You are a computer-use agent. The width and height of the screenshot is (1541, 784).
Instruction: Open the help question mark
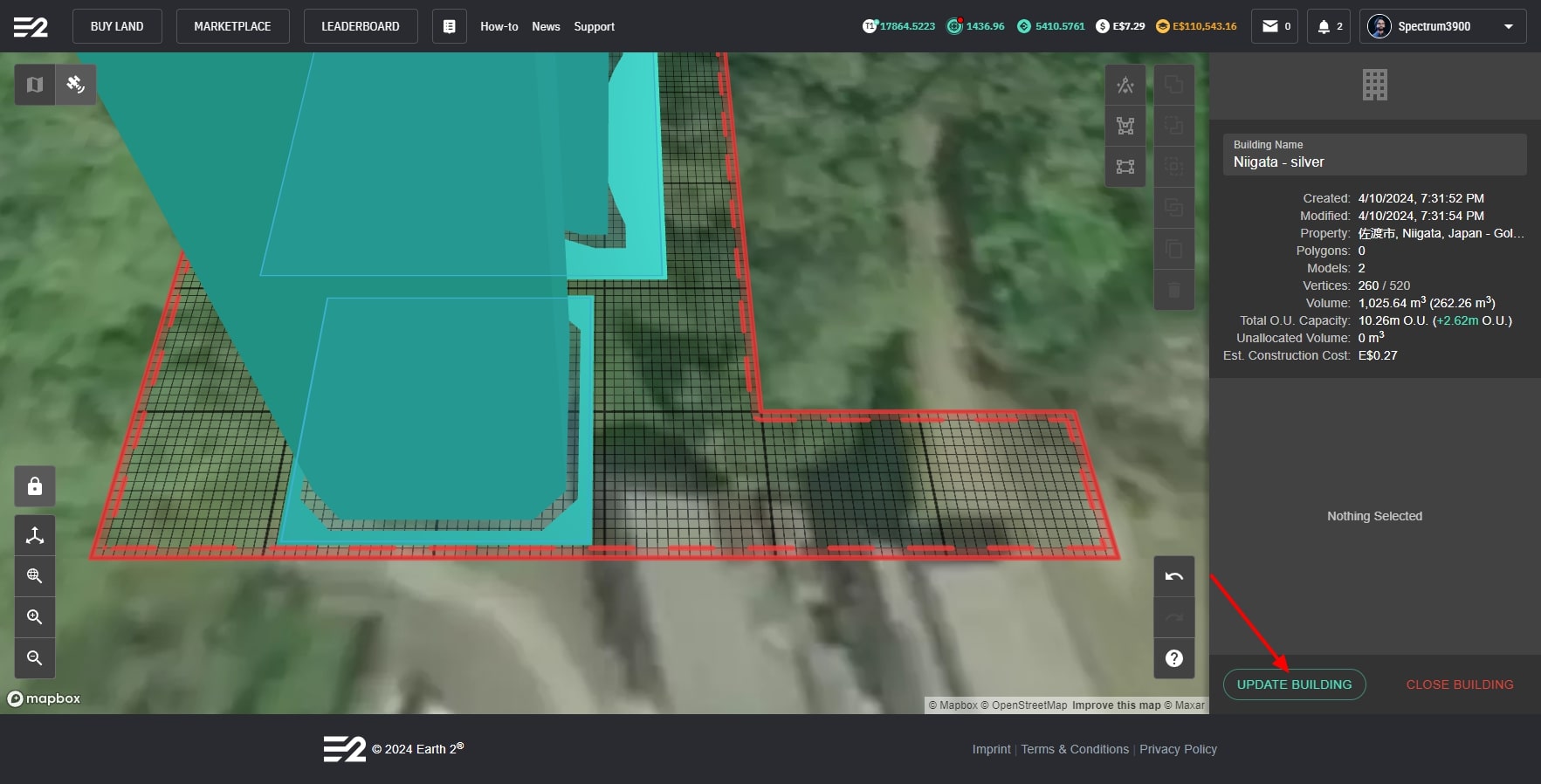click(x=1174, y=658)
